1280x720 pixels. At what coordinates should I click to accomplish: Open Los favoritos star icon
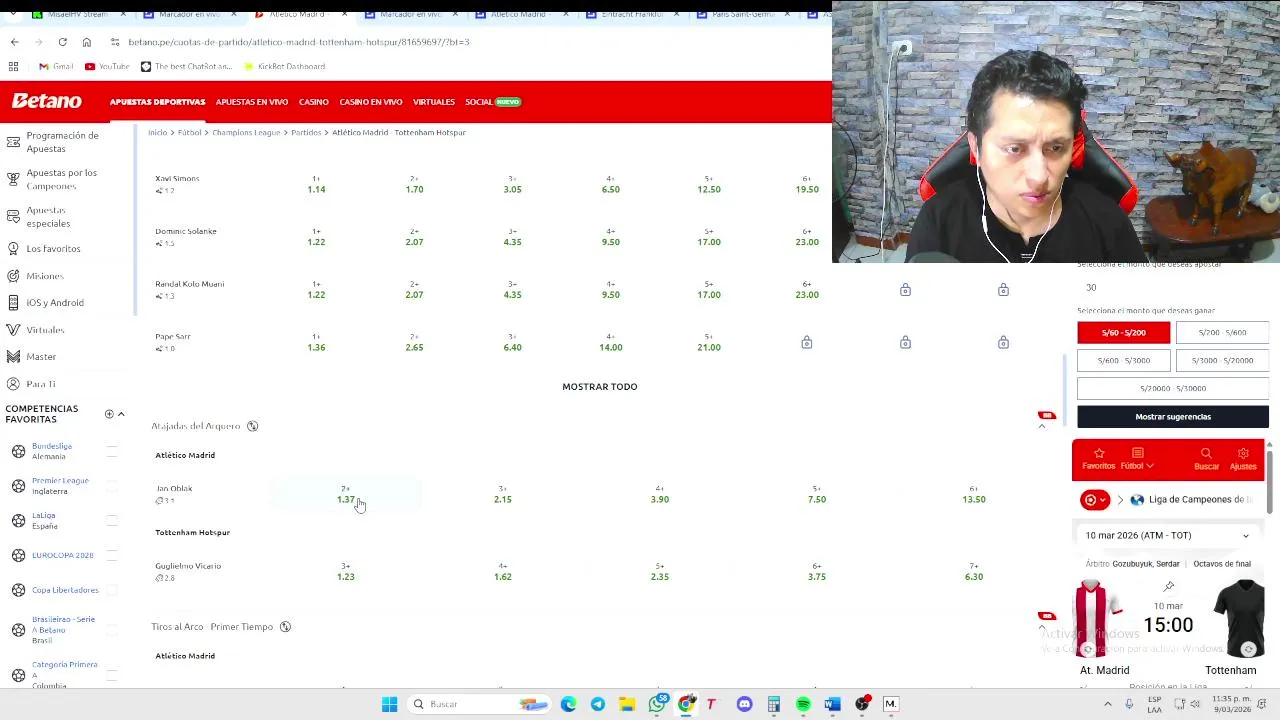13,248
